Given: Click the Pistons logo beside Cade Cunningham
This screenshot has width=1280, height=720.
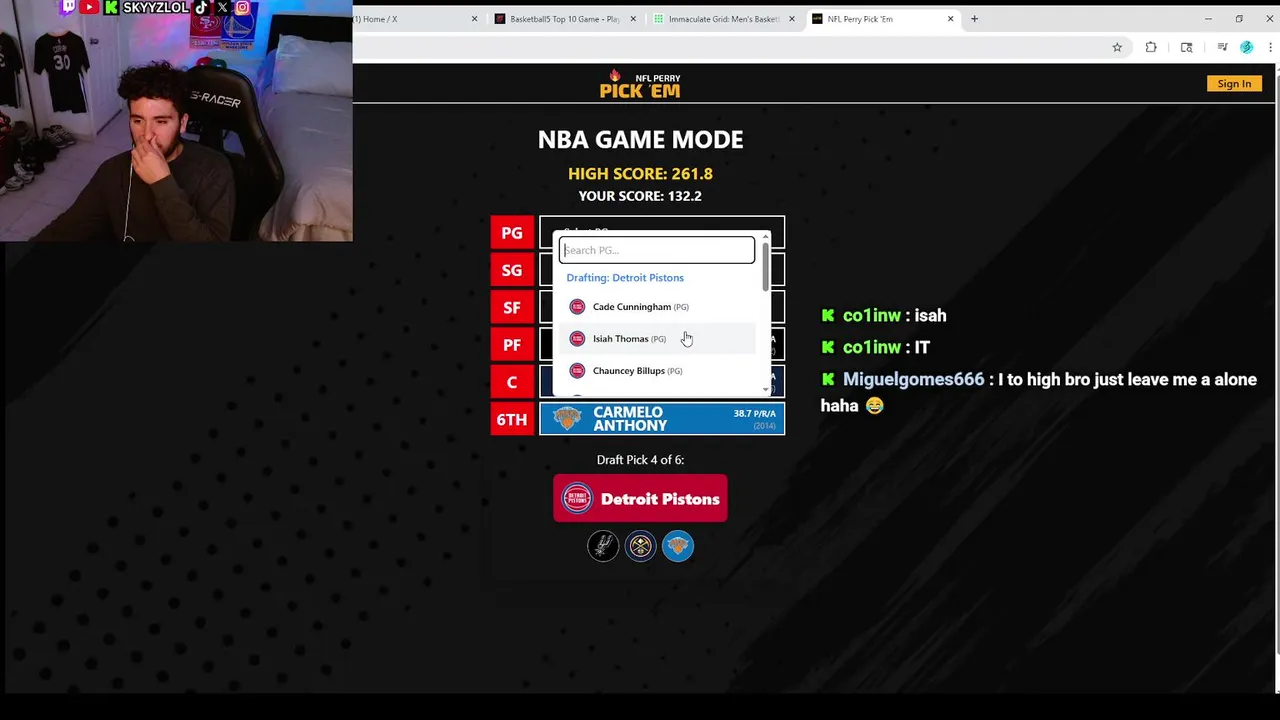Looking at the screenshot, I should click(577, 307).
